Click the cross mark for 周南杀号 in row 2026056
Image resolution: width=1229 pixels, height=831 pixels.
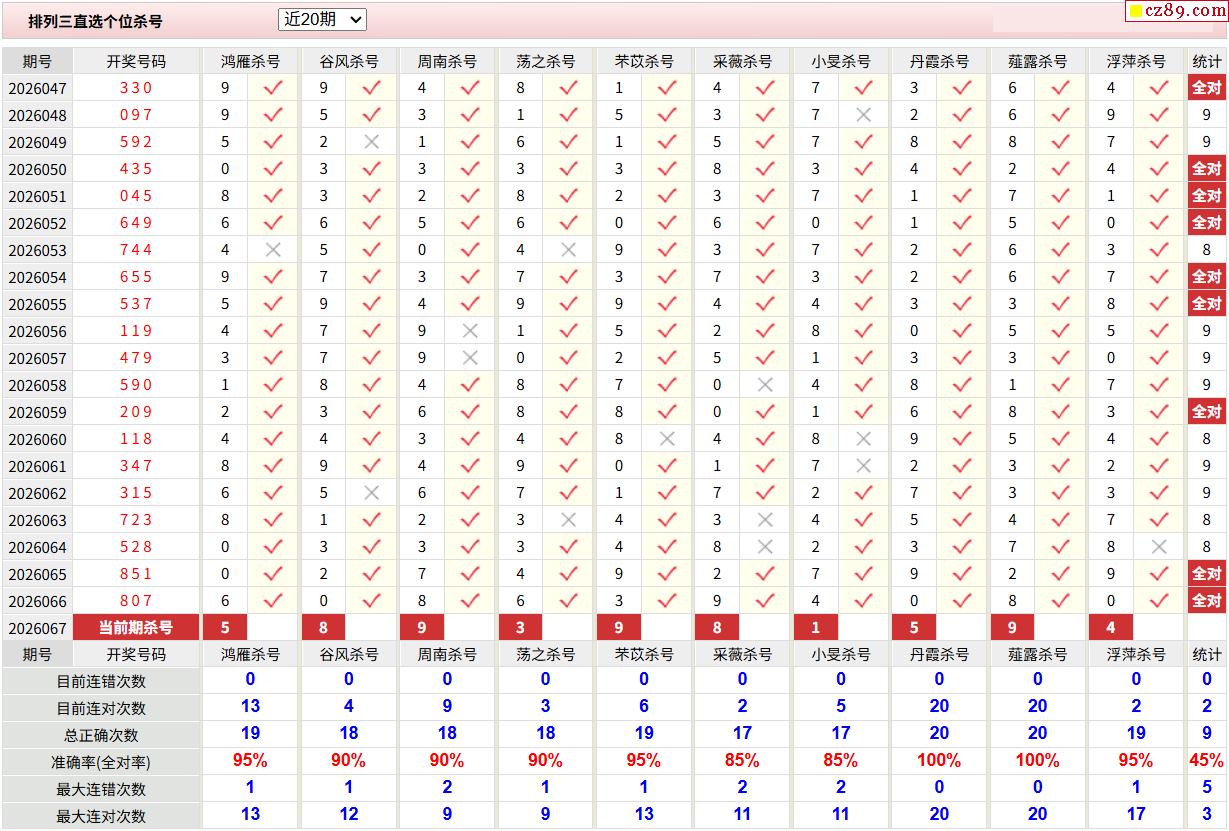click(x=469, y=331)
